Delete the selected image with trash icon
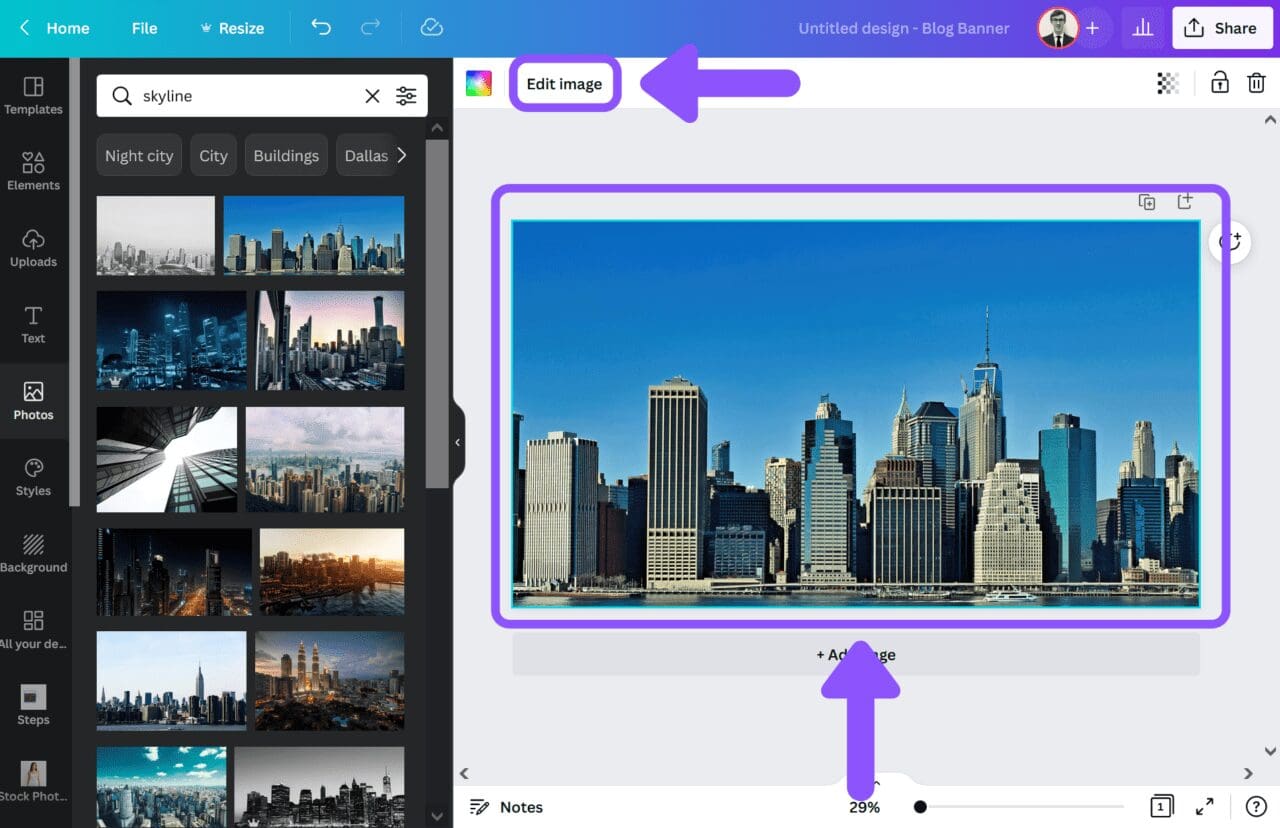 coord(1257,83)
